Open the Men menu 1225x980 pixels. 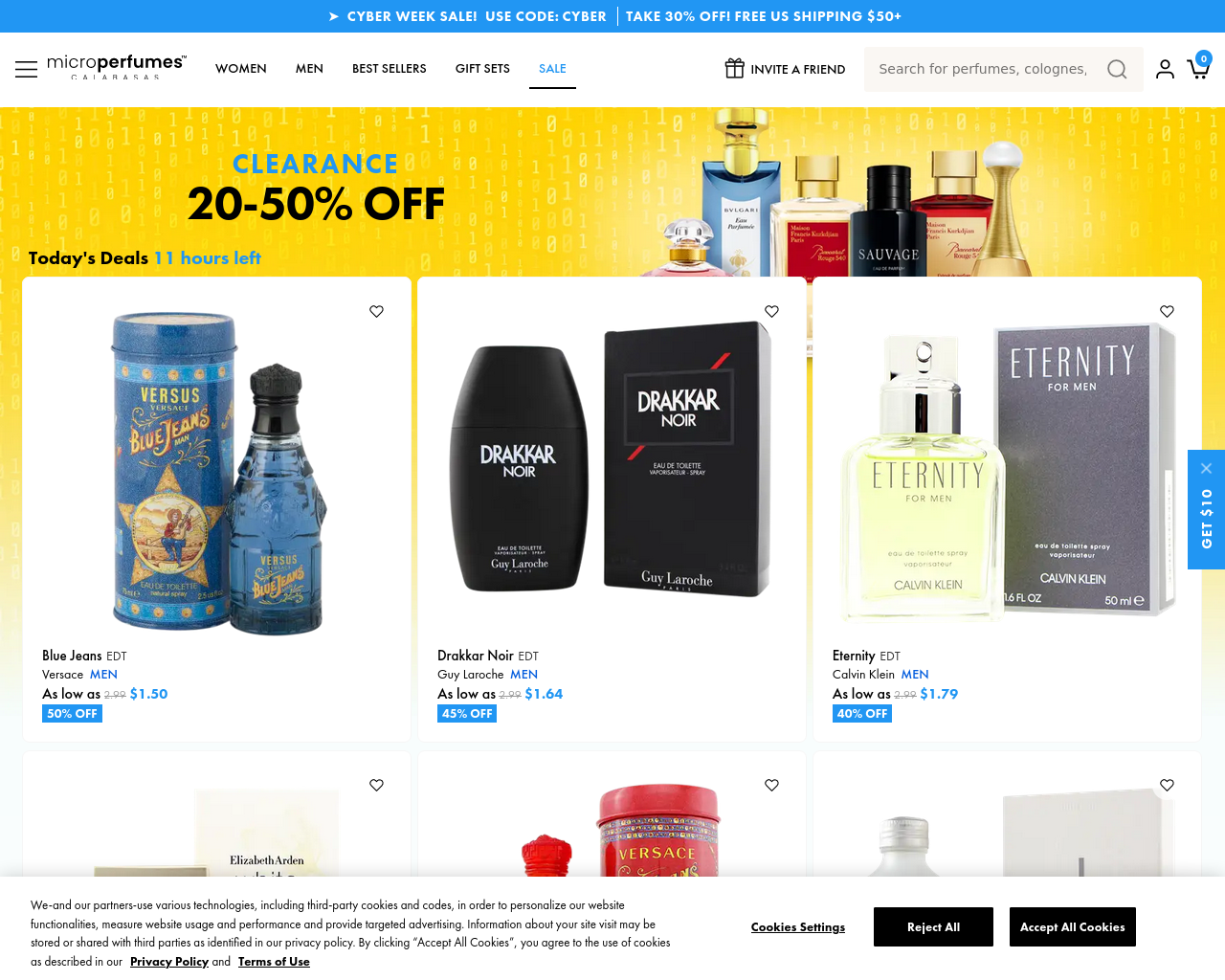point(309,69)
